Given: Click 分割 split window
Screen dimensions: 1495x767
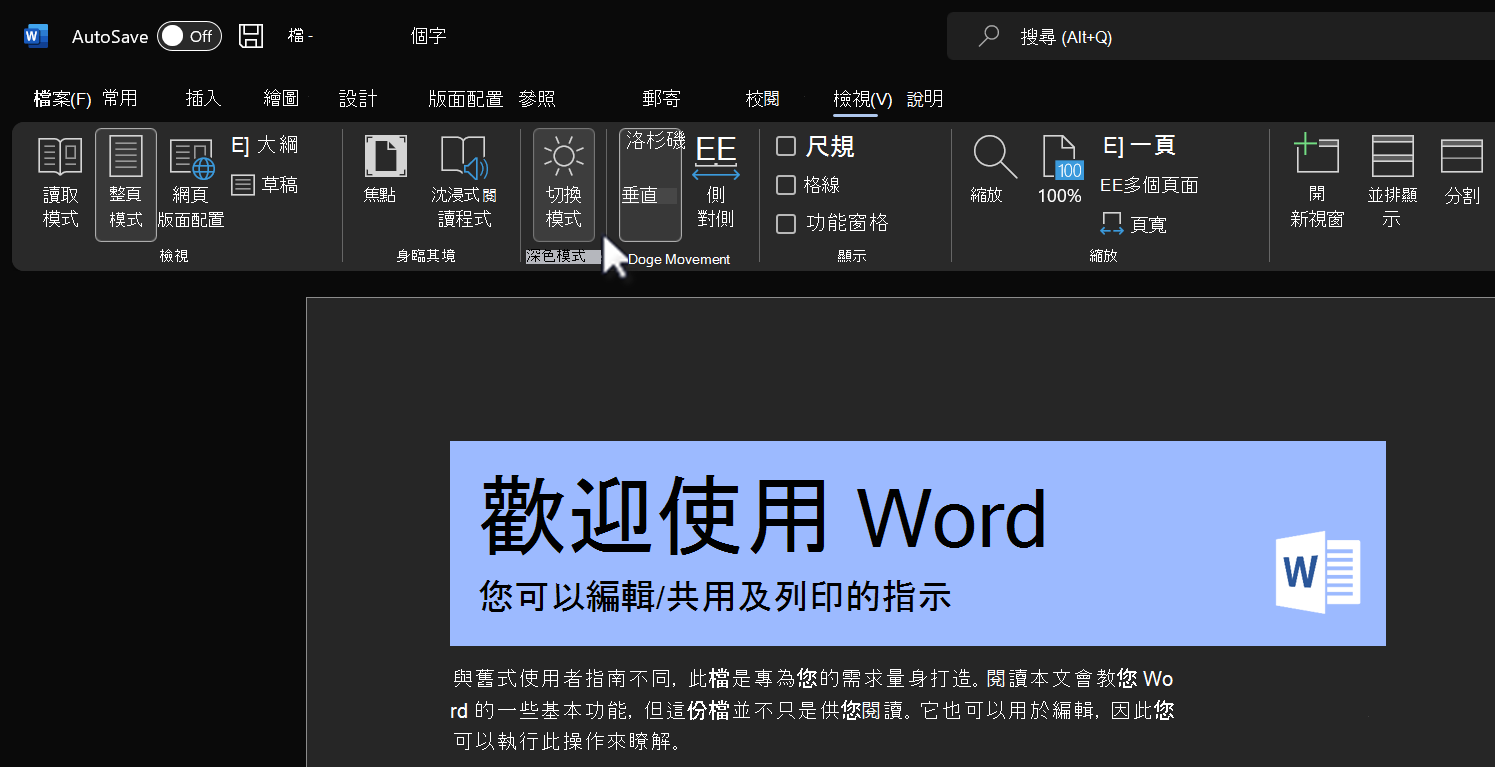Looking at the screenshot, I should click(1462, 170).
